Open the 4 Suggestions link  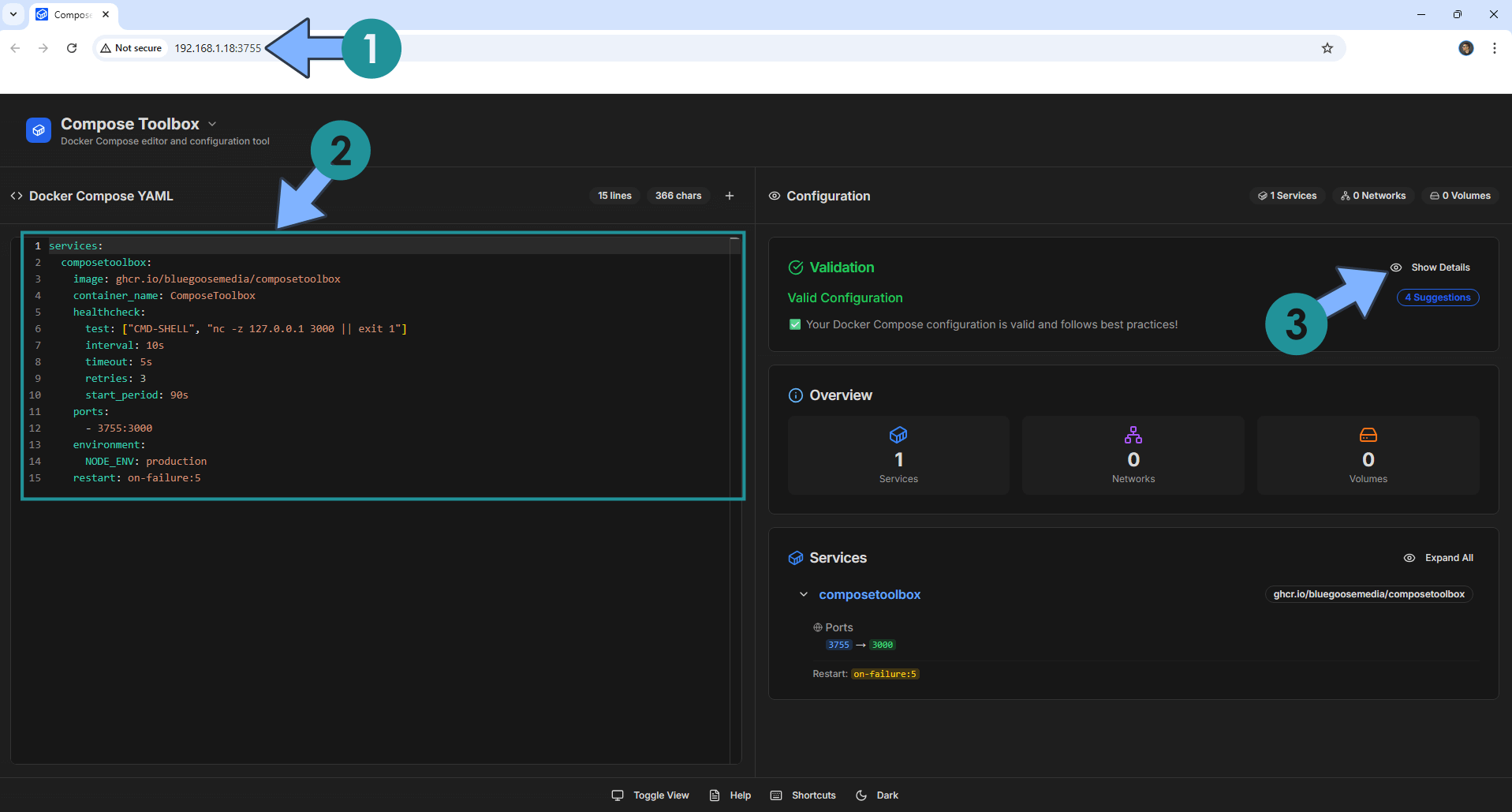pyautogui.click(x=1438, y=297)
